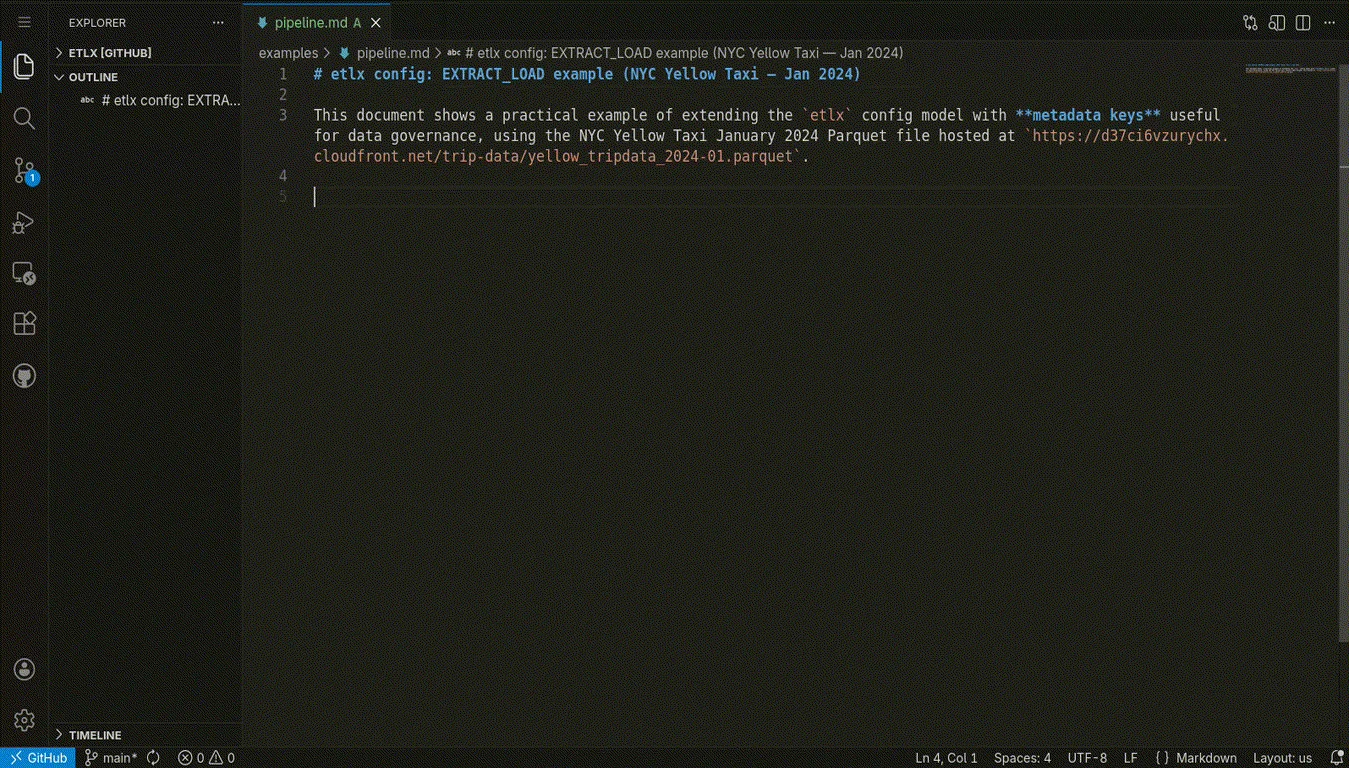This screenshot has width=1349, height=768.
Task: Select the Accounts icon
Action: [24, 669]
